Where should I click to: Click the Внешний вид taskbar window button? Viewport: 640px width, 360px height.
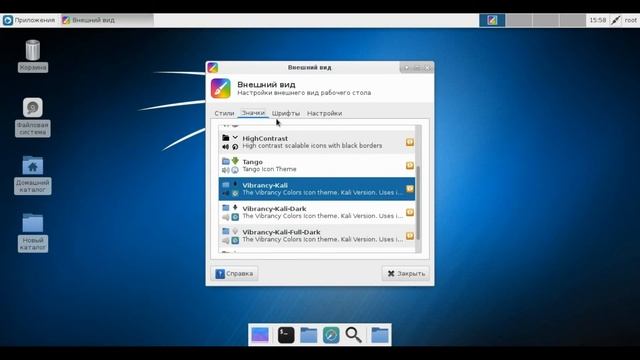107,20
